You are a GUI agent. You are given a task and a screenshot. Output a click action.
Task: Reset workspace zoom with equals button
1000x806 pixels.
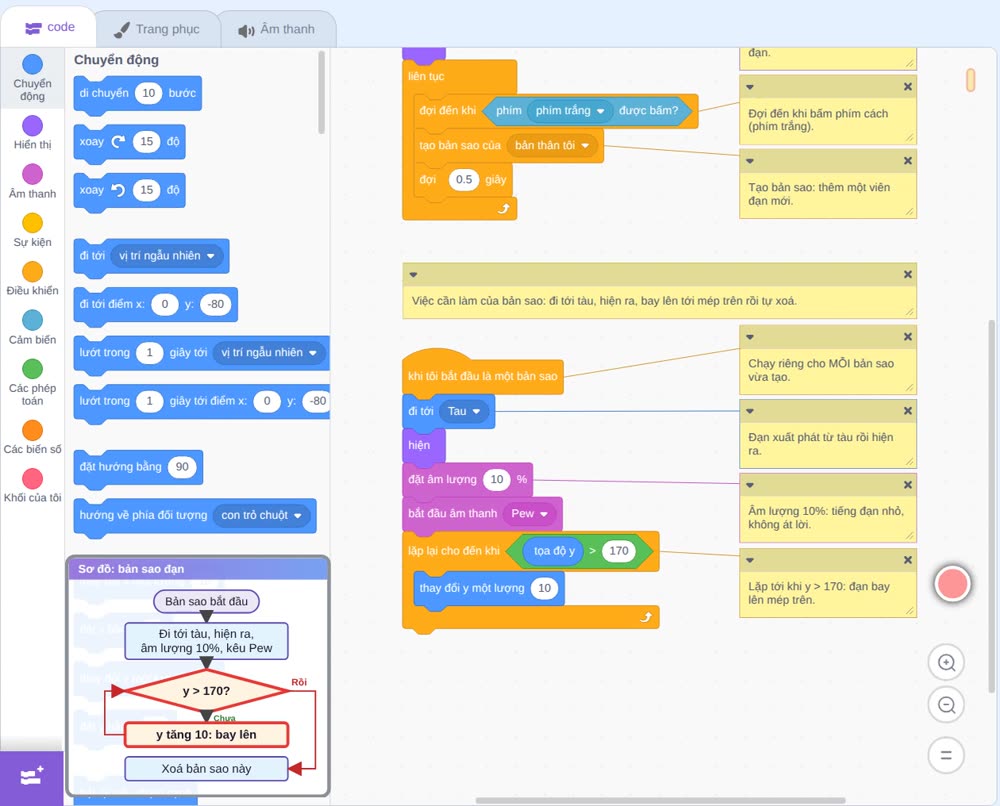pyautogui.click(x=946, y=755)
